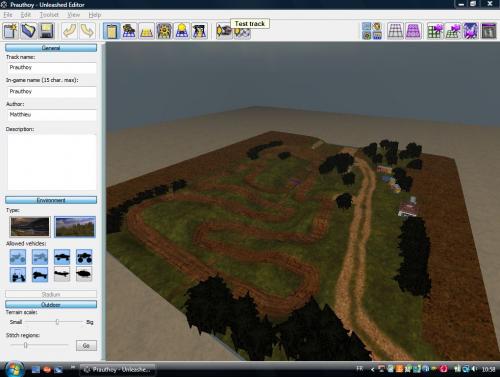This screenshot has height=377, width=500.
Task: Click the Test track icon
Action: click(242, 32)
